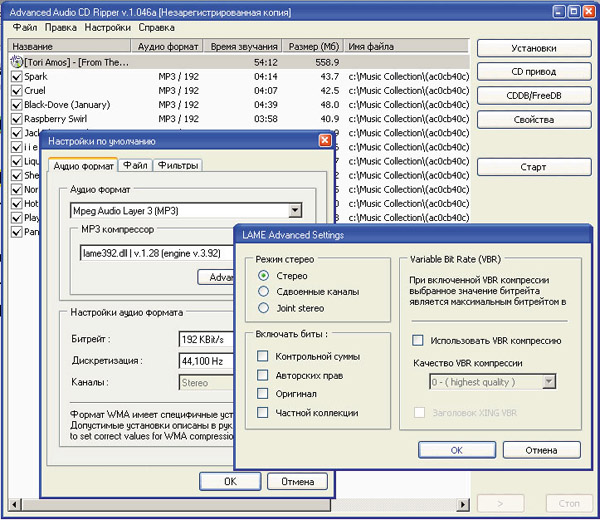Click the 04:39 duration cell
The width and height of the screenshot is (600, 520).
[266, 105]
